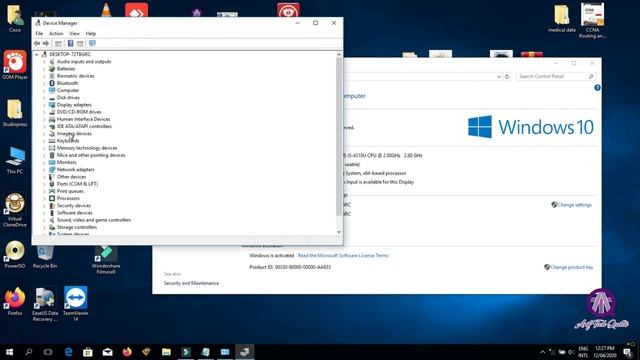Click refresh button in System address bar
The image size is (640, 360).
[x=507, y=76]
